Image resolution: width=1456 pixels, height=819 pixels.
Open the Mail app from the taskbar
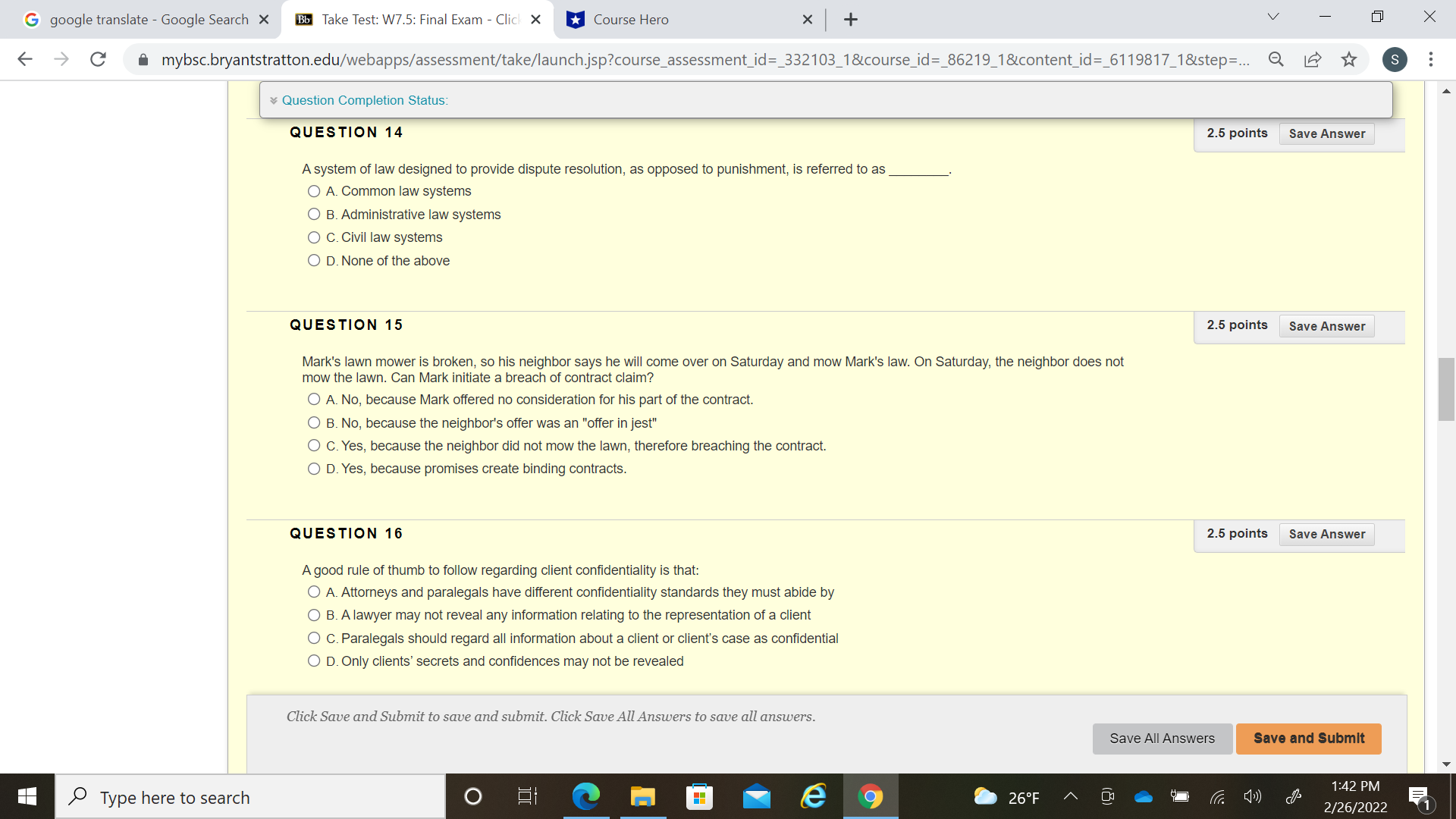point(757,796)
